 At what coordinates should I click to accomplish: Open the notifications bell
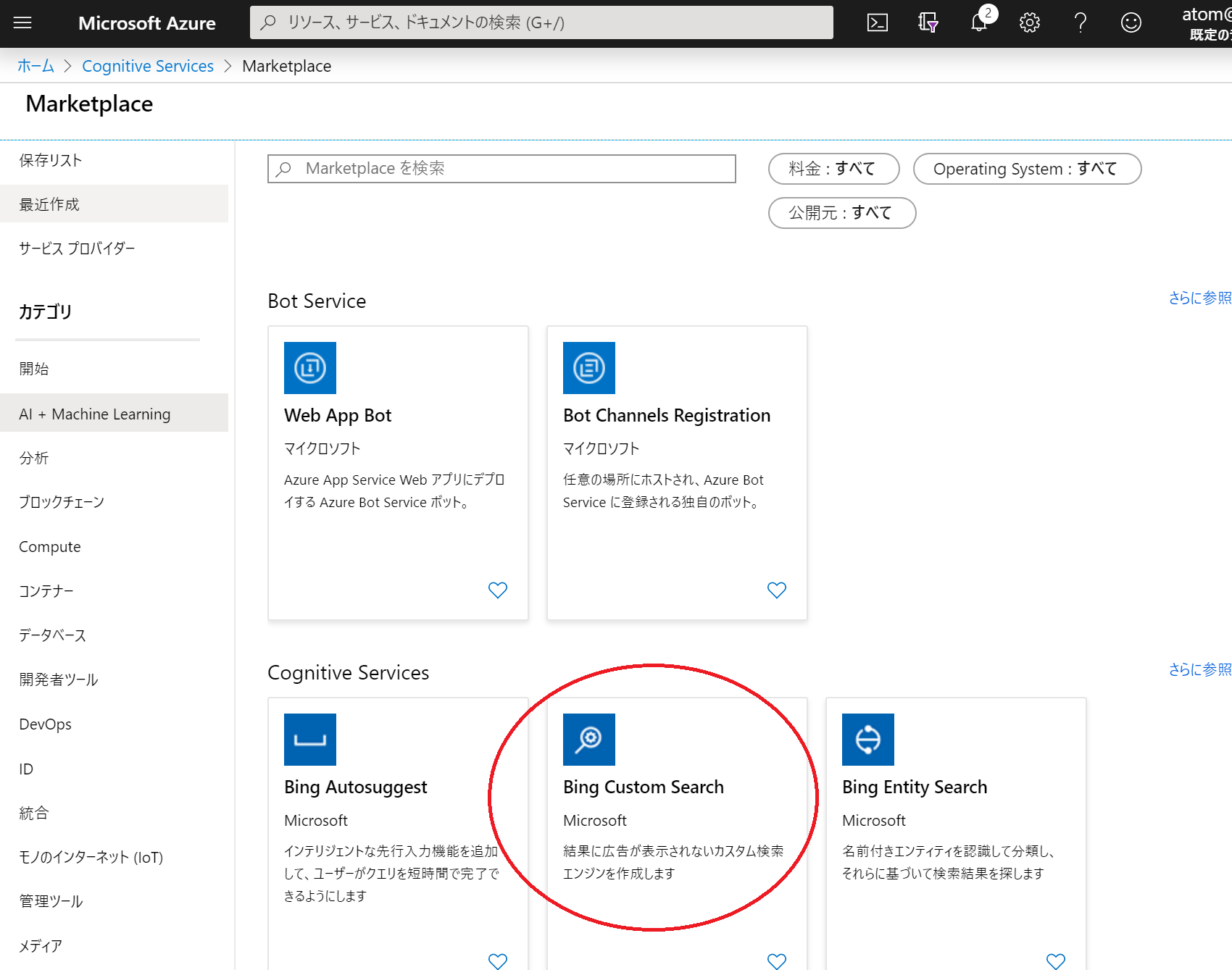(978, 22)
